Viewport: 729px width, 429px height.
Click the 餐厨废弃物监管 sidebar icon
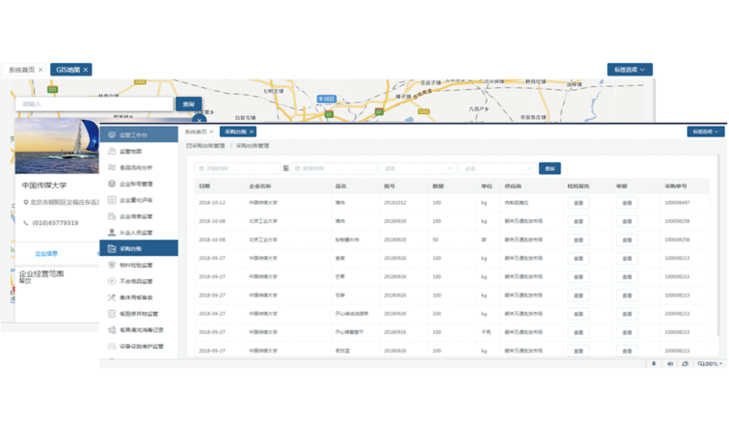point(111,313)
